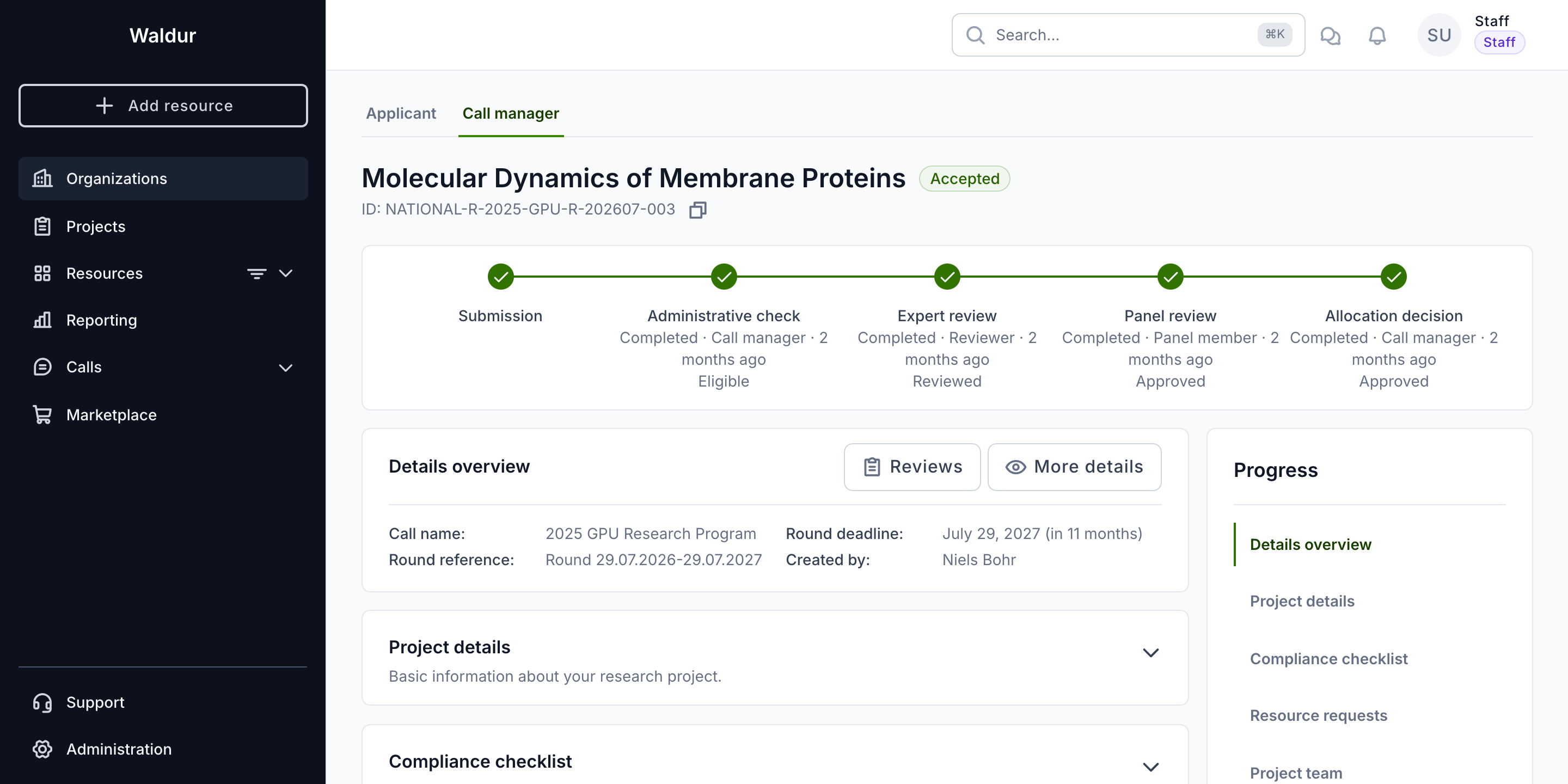Click the plus icon in Add resource
1568x784 pixels.
[x=104, y=106]
